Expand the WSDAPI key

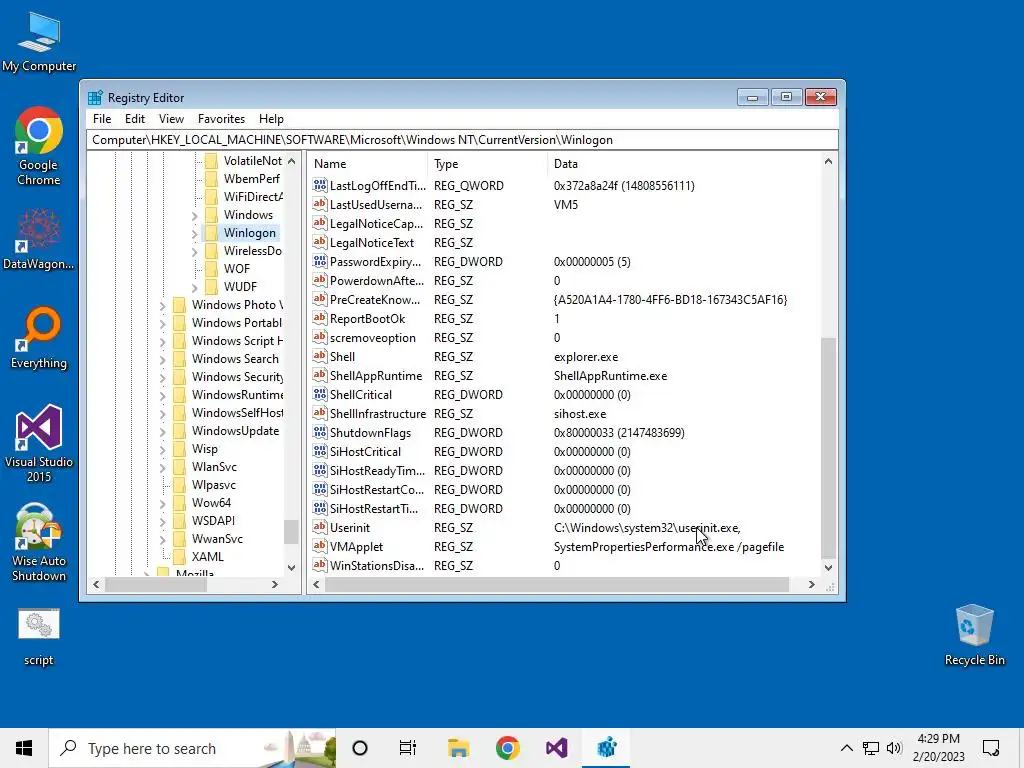(163, 521)
